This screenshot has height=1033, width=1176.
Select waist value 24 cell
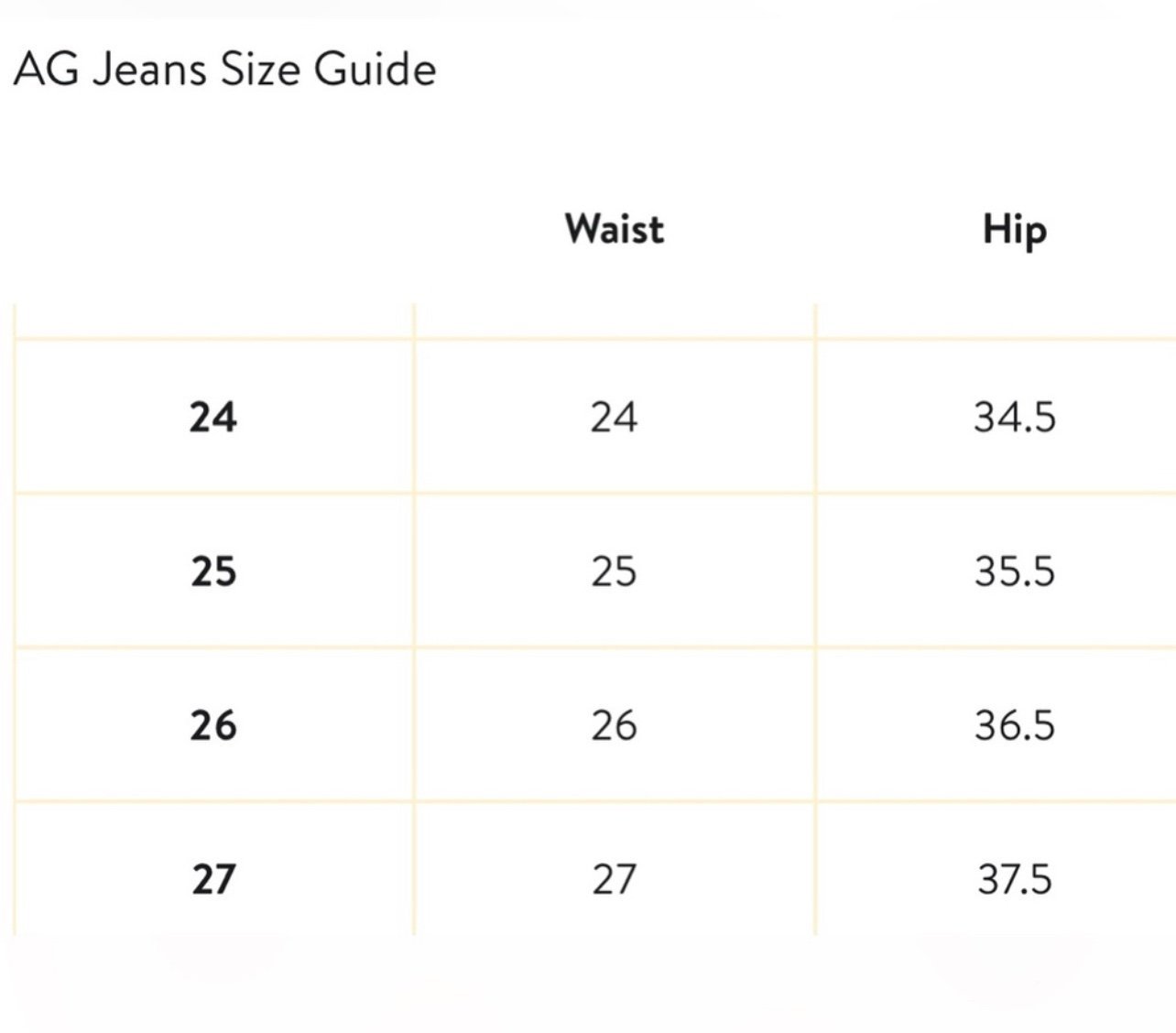pos(614,418)
